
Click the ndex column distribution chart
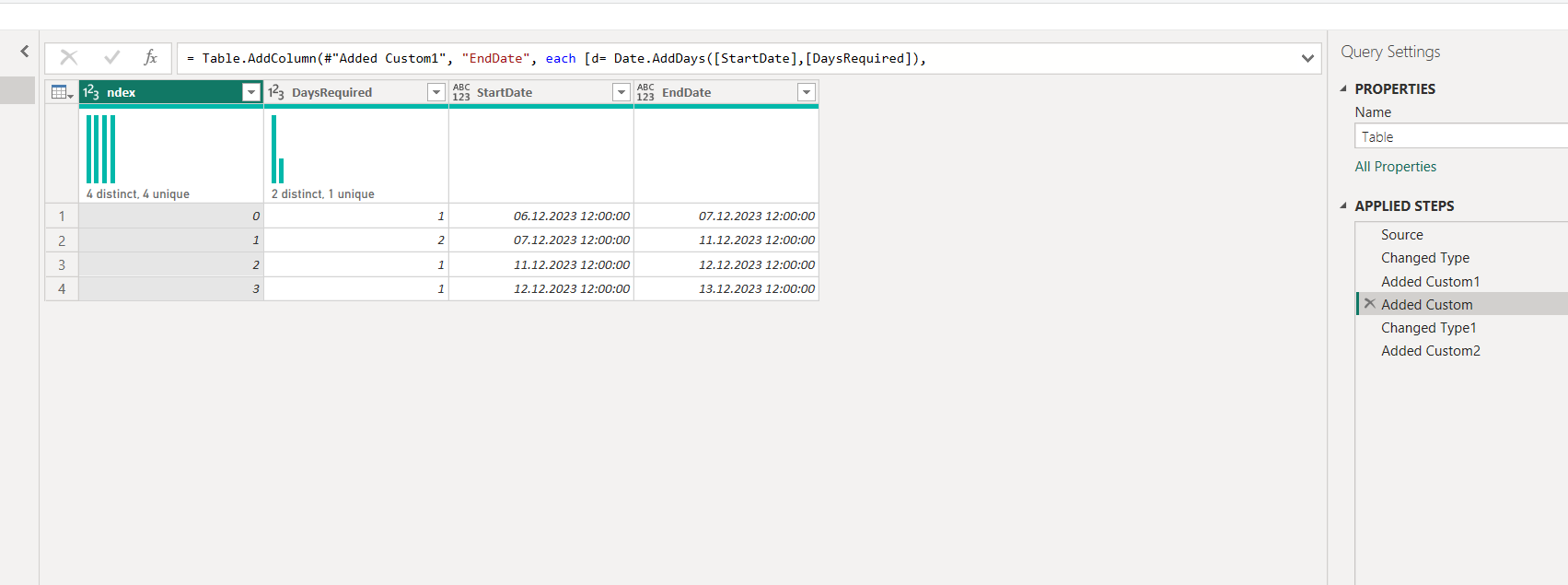[x=101, y=149]
